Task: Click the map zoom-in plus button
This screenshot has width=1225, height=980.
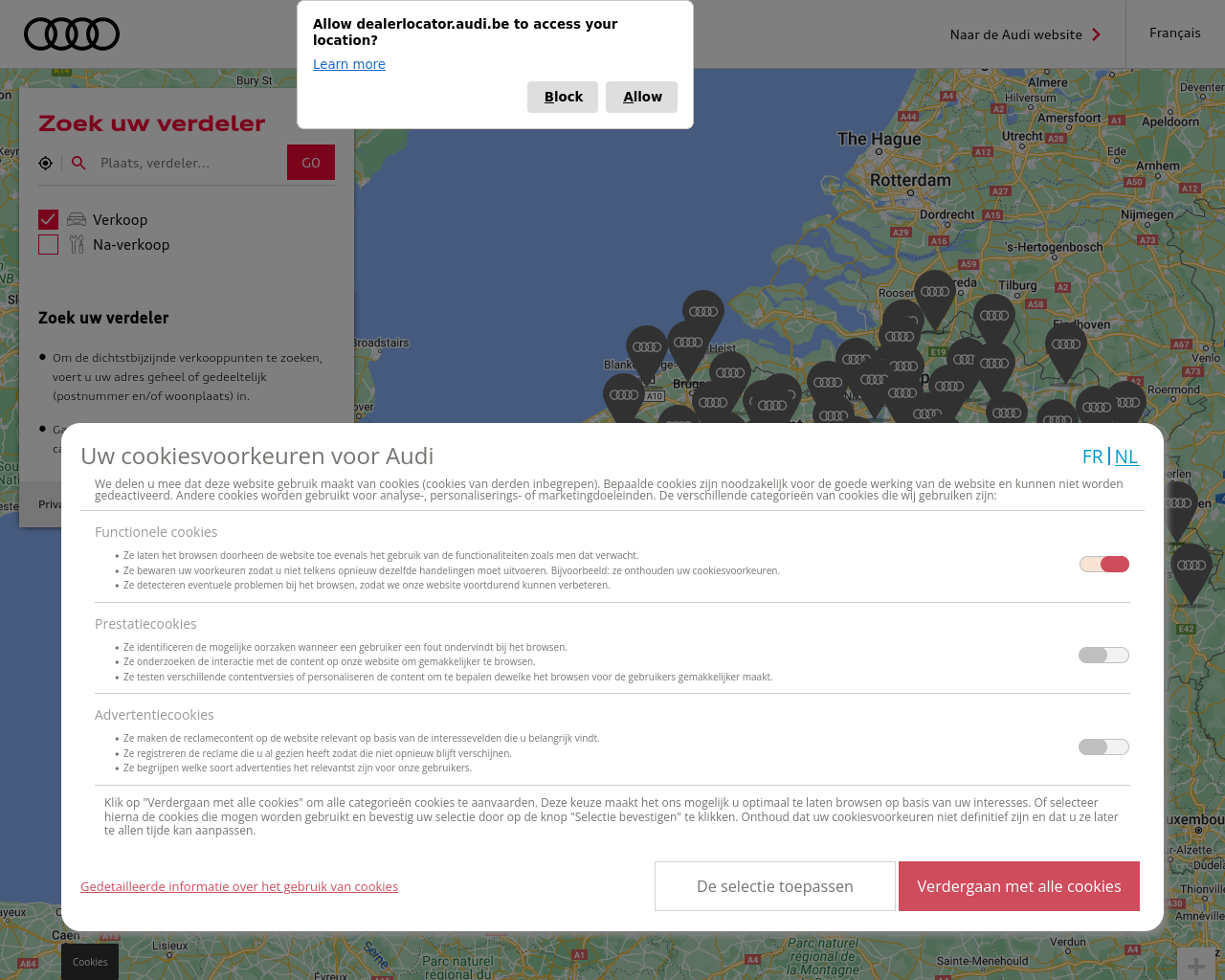Action: pos(1196,966)
